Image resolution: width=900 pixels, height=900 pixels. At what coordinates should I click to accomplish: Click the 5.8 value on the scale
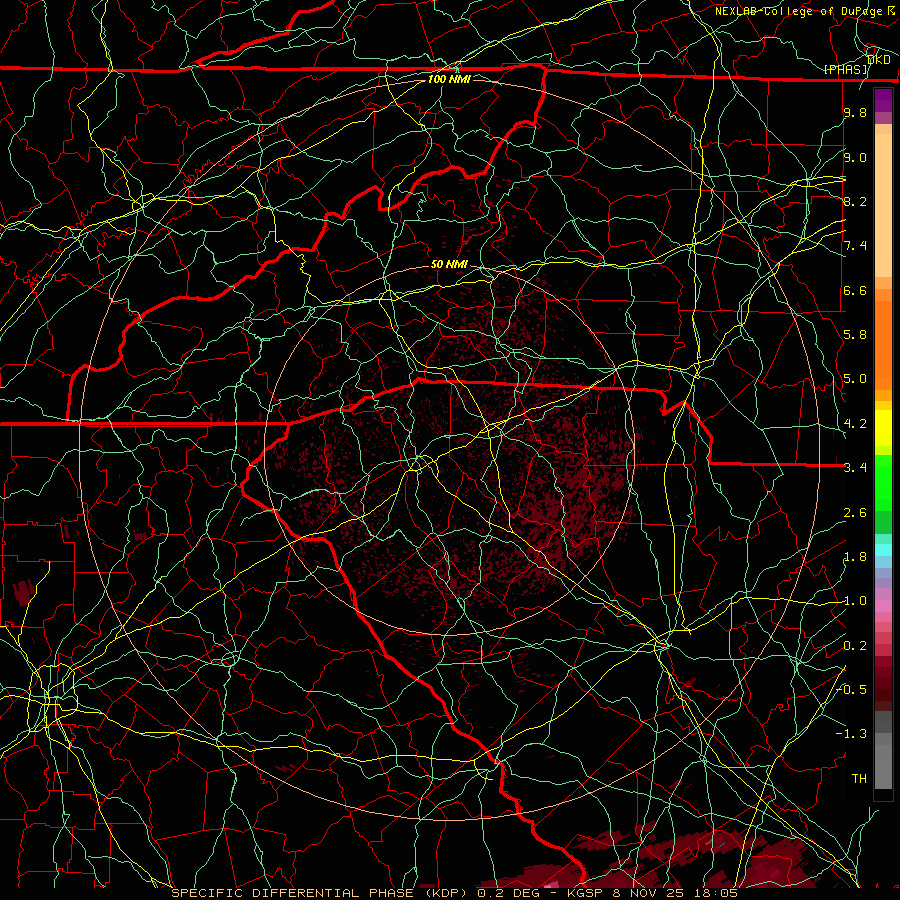coord(855,335)
